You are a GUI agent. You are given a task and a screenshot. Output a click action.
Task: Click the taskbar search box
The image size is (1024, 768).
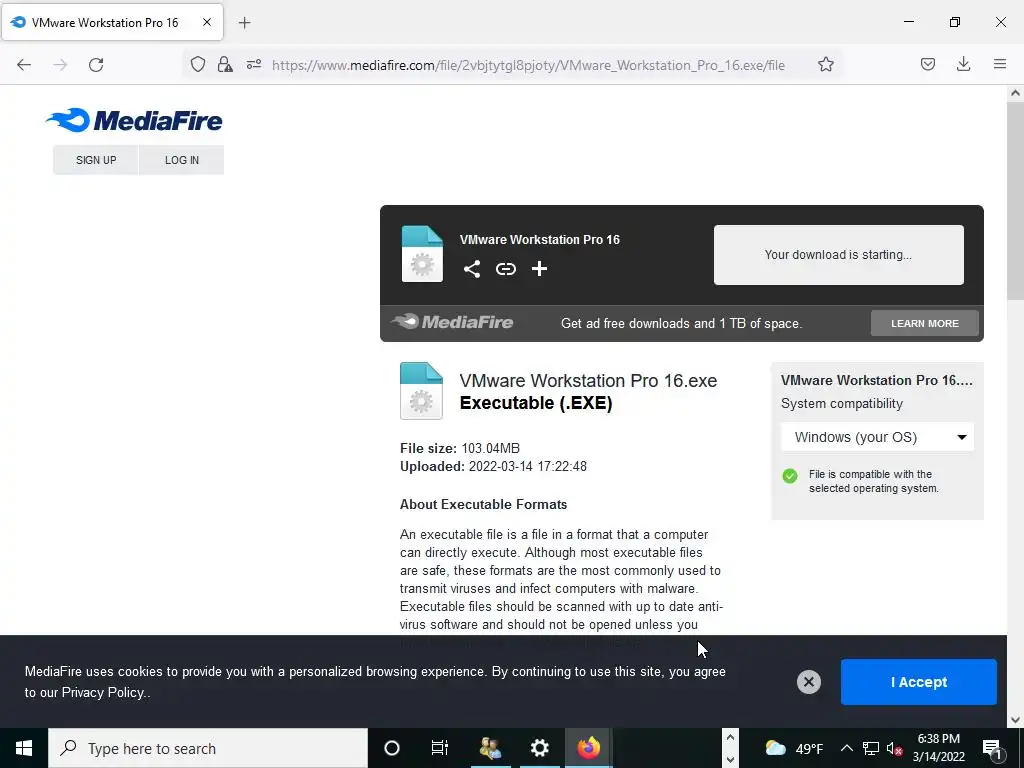tap(208, 748)
